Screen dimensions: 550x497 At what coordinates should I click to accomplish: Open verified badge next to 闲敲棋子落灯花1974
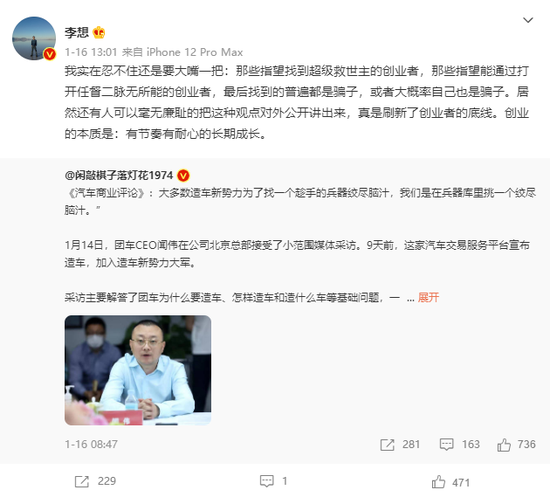click(183, 175)
